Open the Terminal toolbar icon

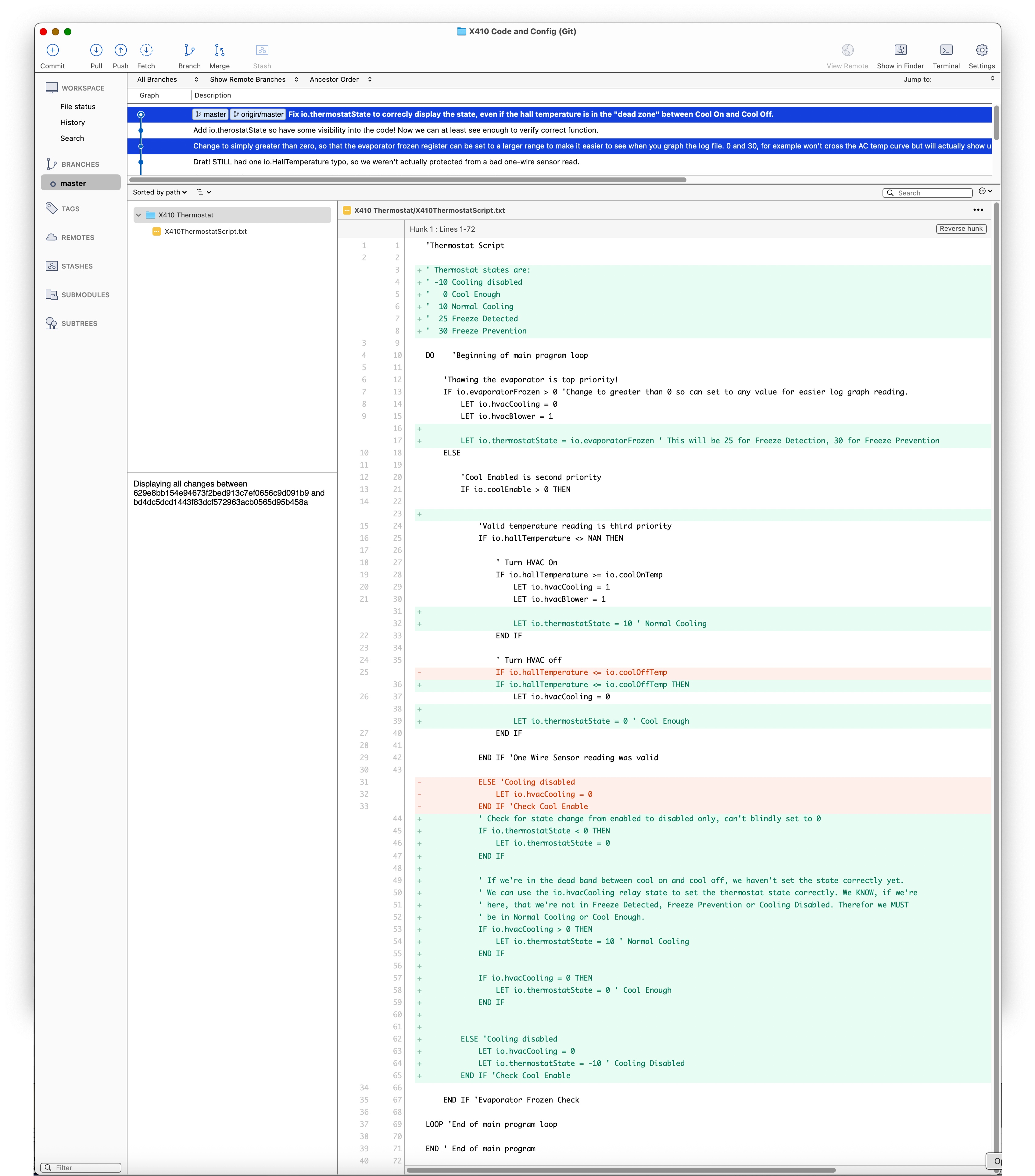[946, 50]
